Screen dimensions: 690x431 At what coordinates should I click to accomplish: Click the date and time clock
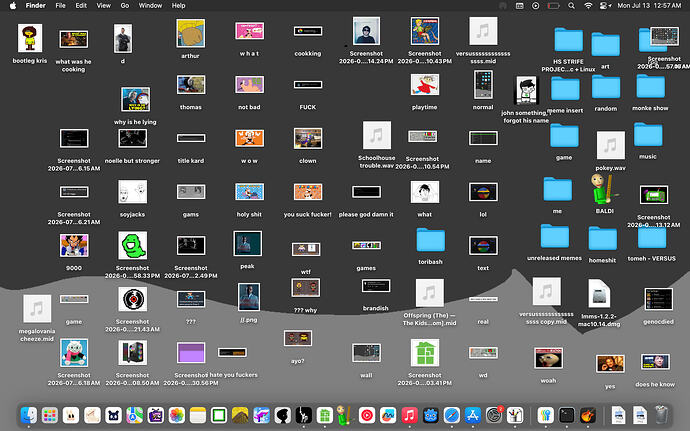pos(649,6)
